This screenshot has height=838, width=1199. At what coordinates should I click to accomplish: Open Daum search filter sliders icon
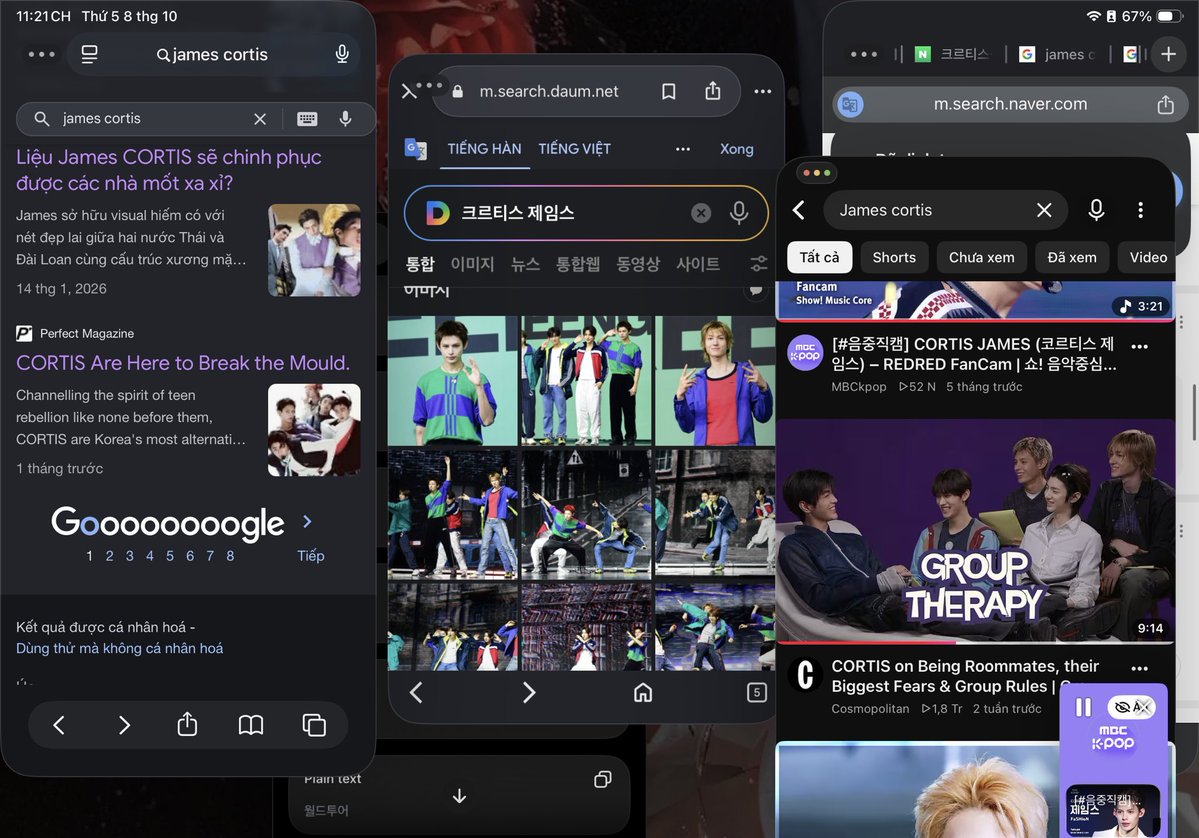pos(759,264)
